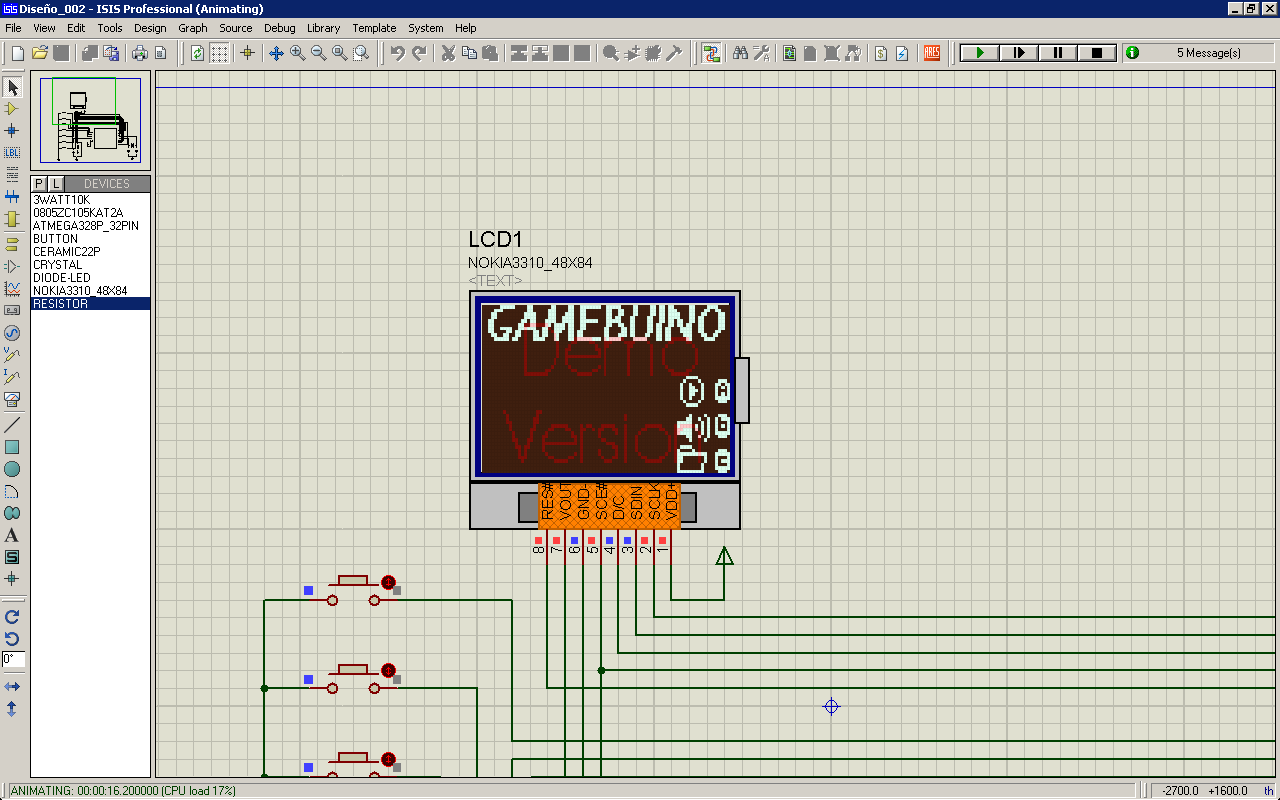This screenshot has height=800, width=1280.
Task: Select the 2D Symbol 'S' tool
Action: [x=12, y=557]
